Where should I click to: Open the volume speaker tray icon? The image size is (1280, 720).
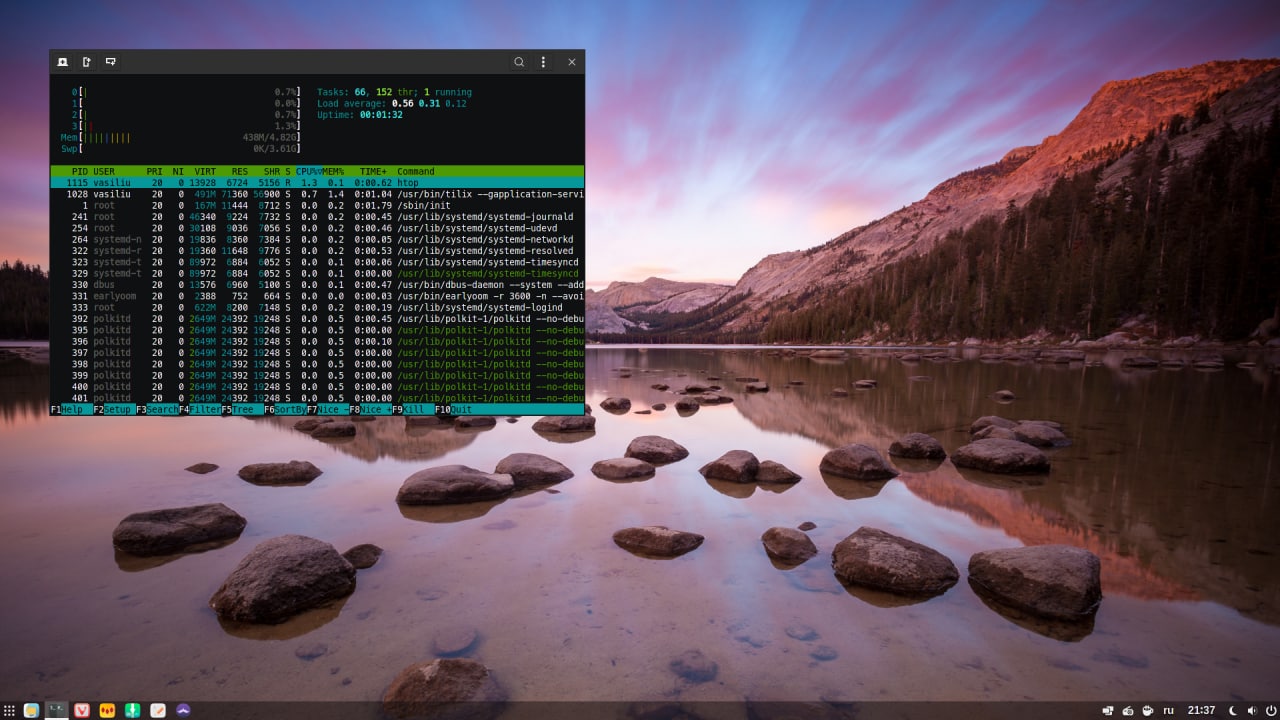tap(1252, 710)
